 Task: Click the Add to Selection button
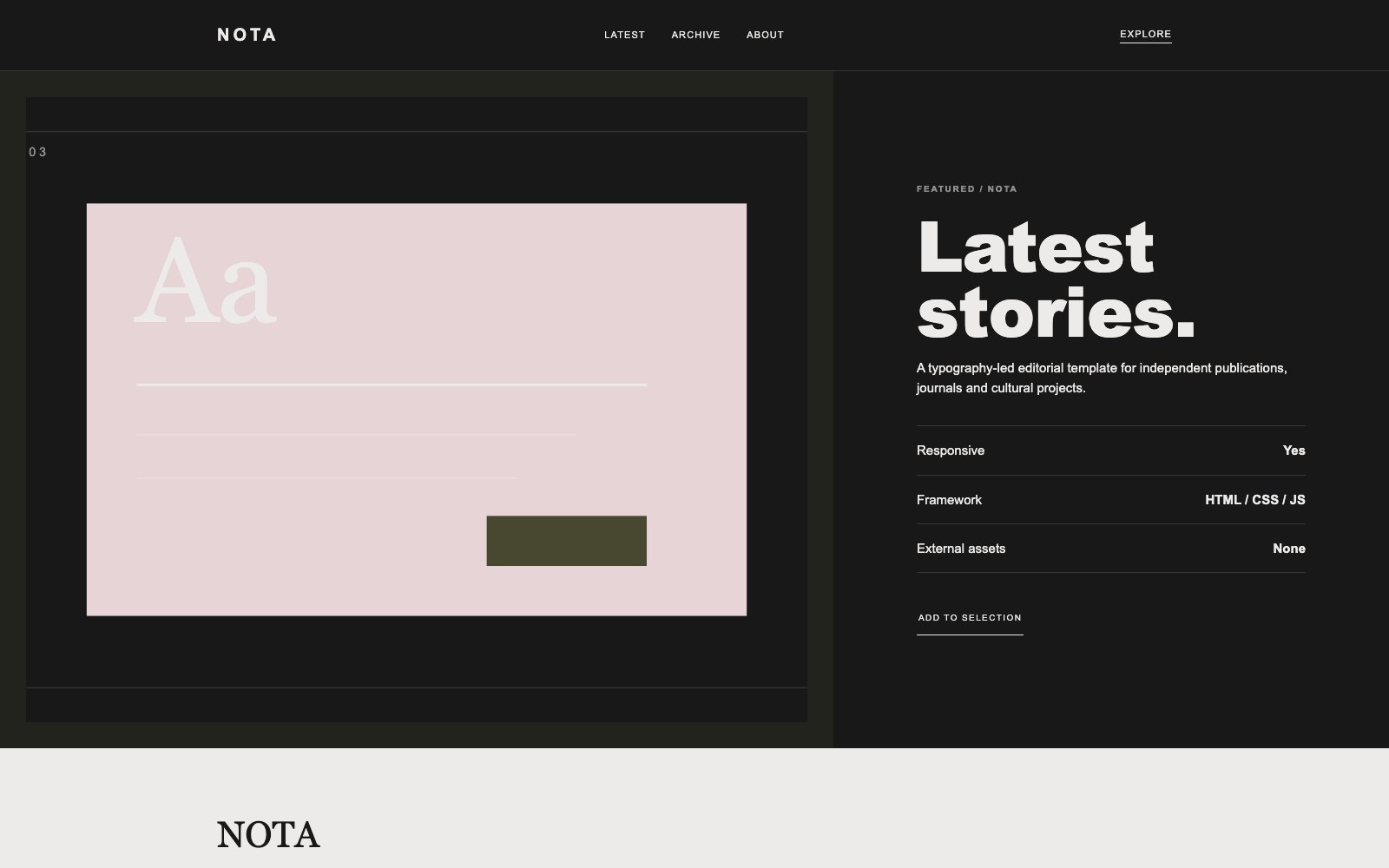tap(970, 618)
